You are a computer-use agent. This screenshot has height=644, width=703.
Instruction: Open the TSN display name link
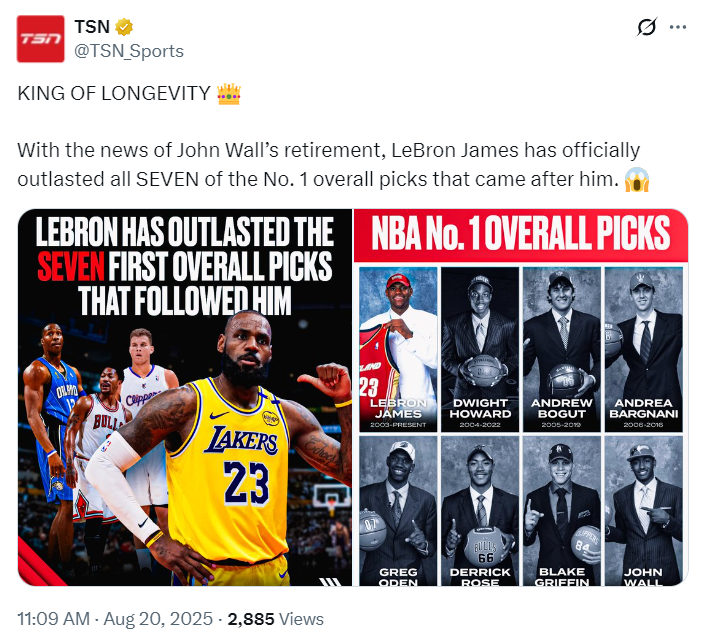92,26
